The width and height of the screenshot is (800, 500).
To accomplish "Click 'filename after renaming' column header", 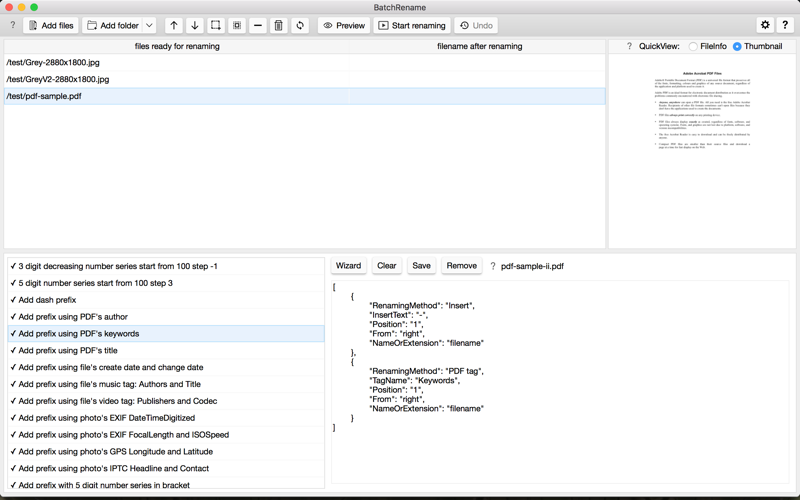I will 479,46.
